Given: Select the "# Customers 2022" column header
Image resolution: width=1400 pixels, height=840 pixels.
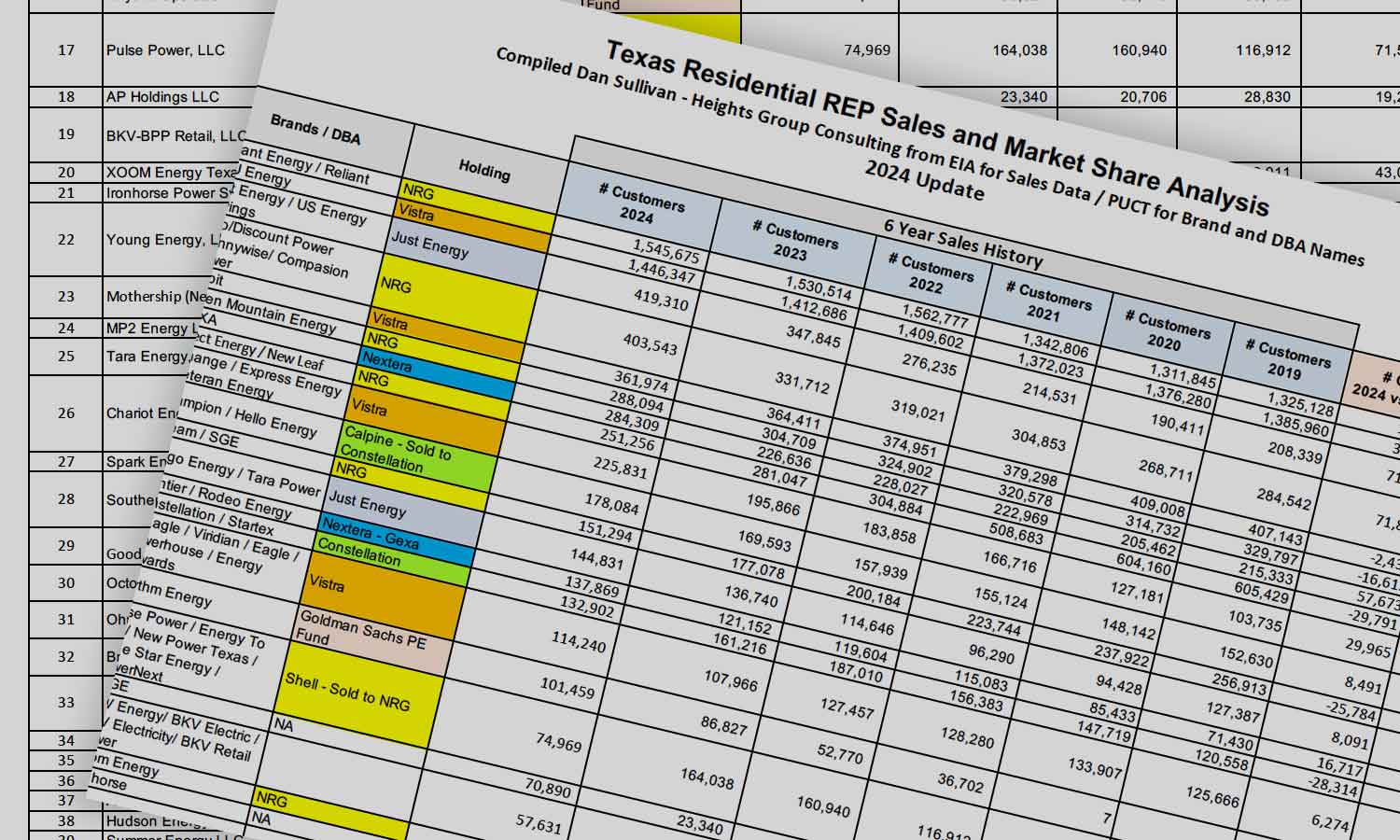Looking at the screenshot, I should 930,274.
